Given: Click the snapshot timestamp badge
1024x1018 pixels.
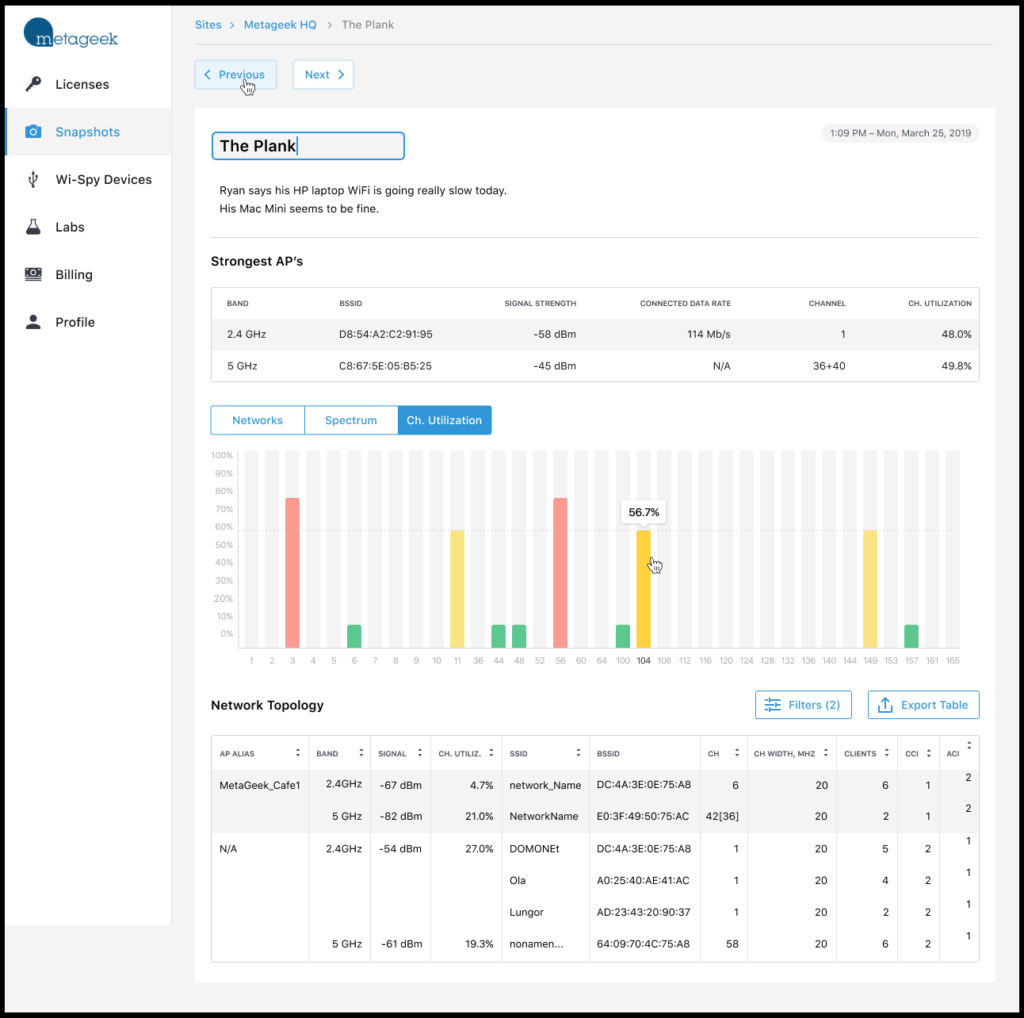Looking at the screenshot, I should click(x=901, y=133).
